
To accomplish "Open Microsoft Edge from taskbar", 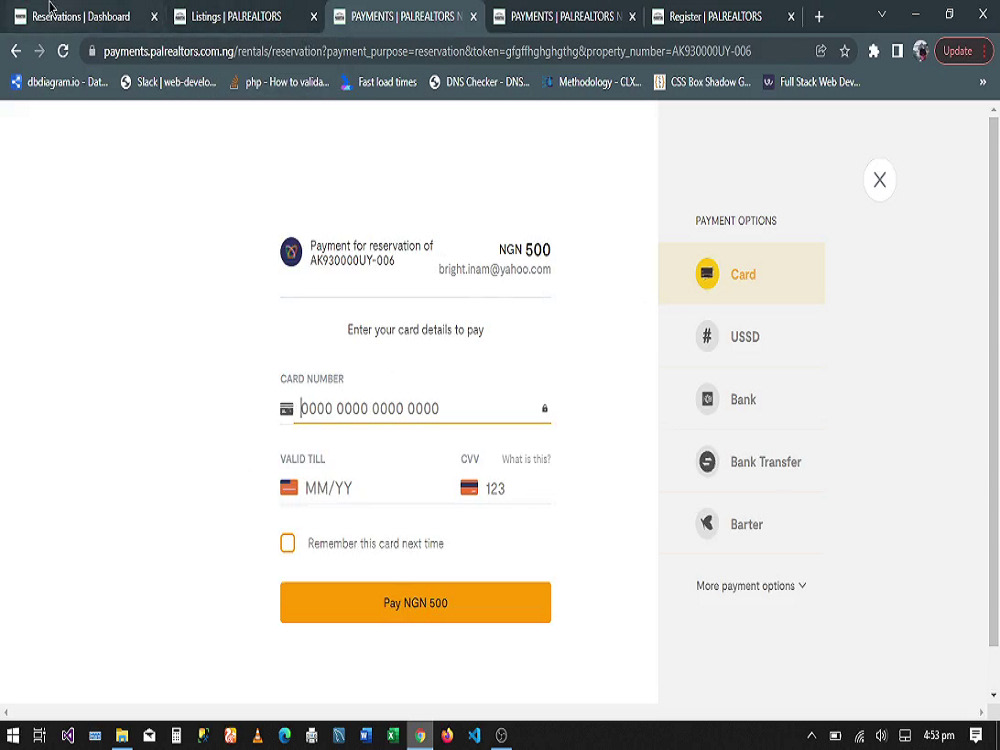I will [284, 735].
